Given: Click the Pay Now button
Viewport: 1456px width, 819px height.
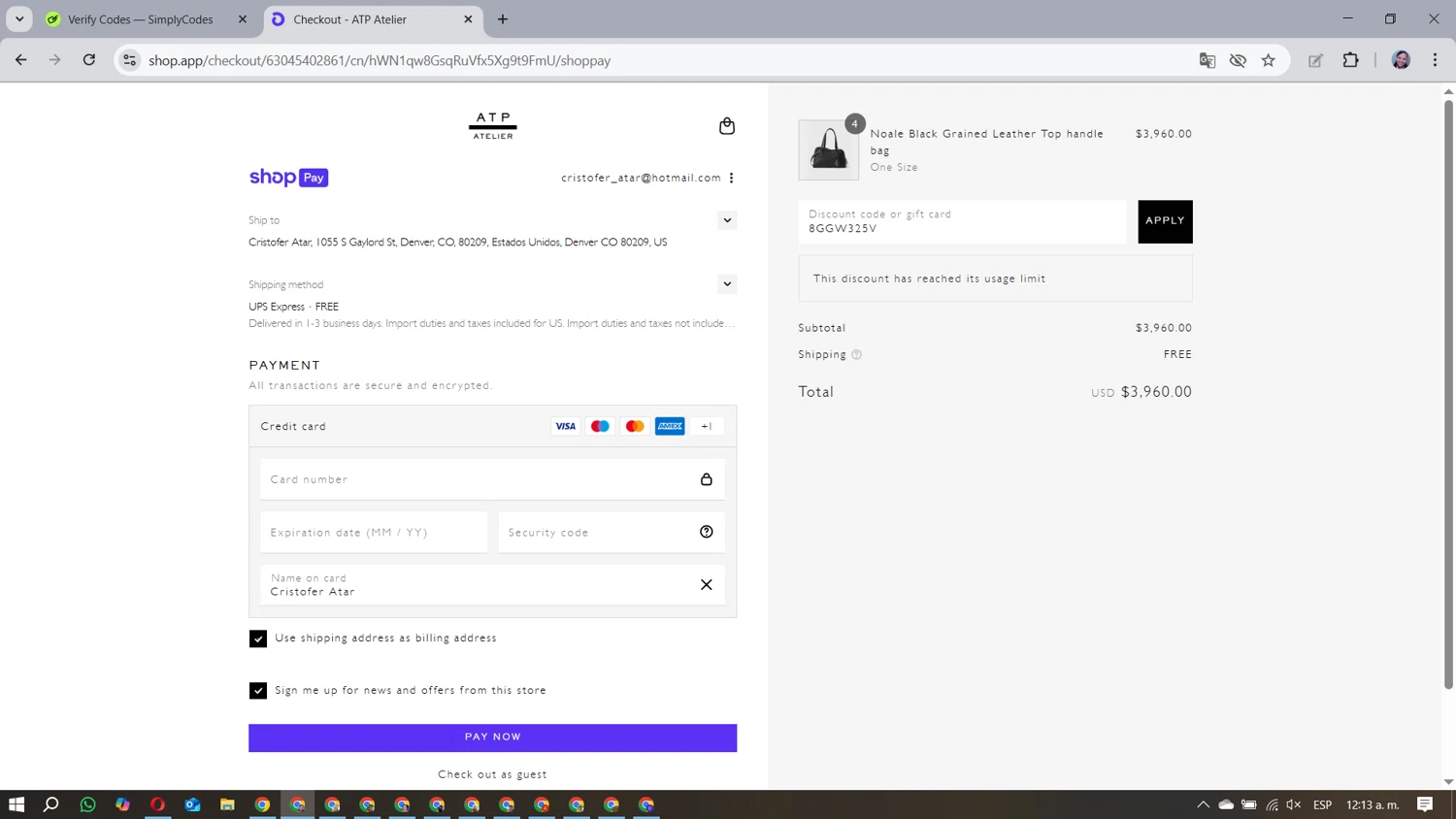Looking at the screenshot, I should 493,737.
